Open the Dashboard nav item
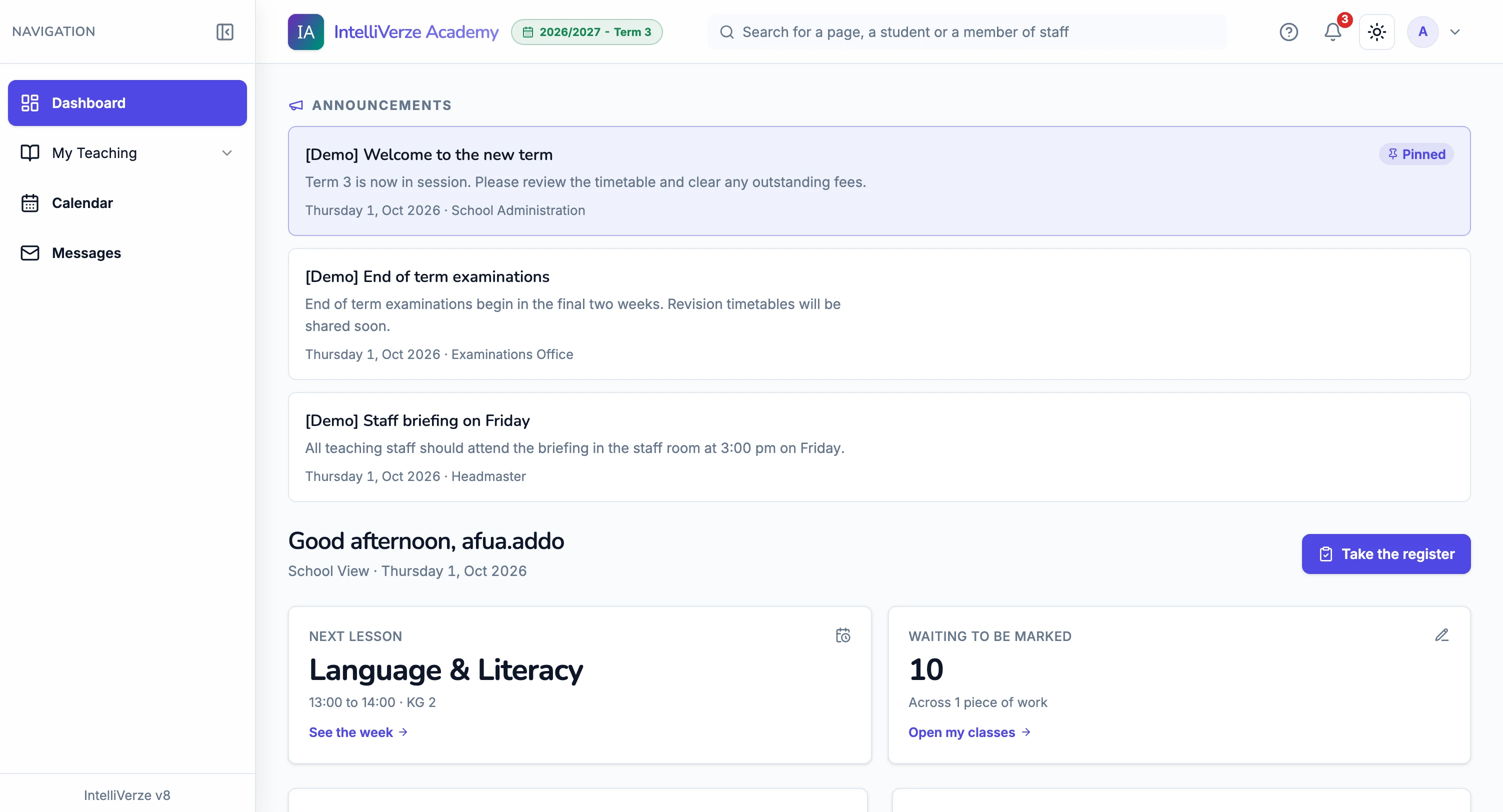Viewport: 1503px width, 812px height. 127,102
